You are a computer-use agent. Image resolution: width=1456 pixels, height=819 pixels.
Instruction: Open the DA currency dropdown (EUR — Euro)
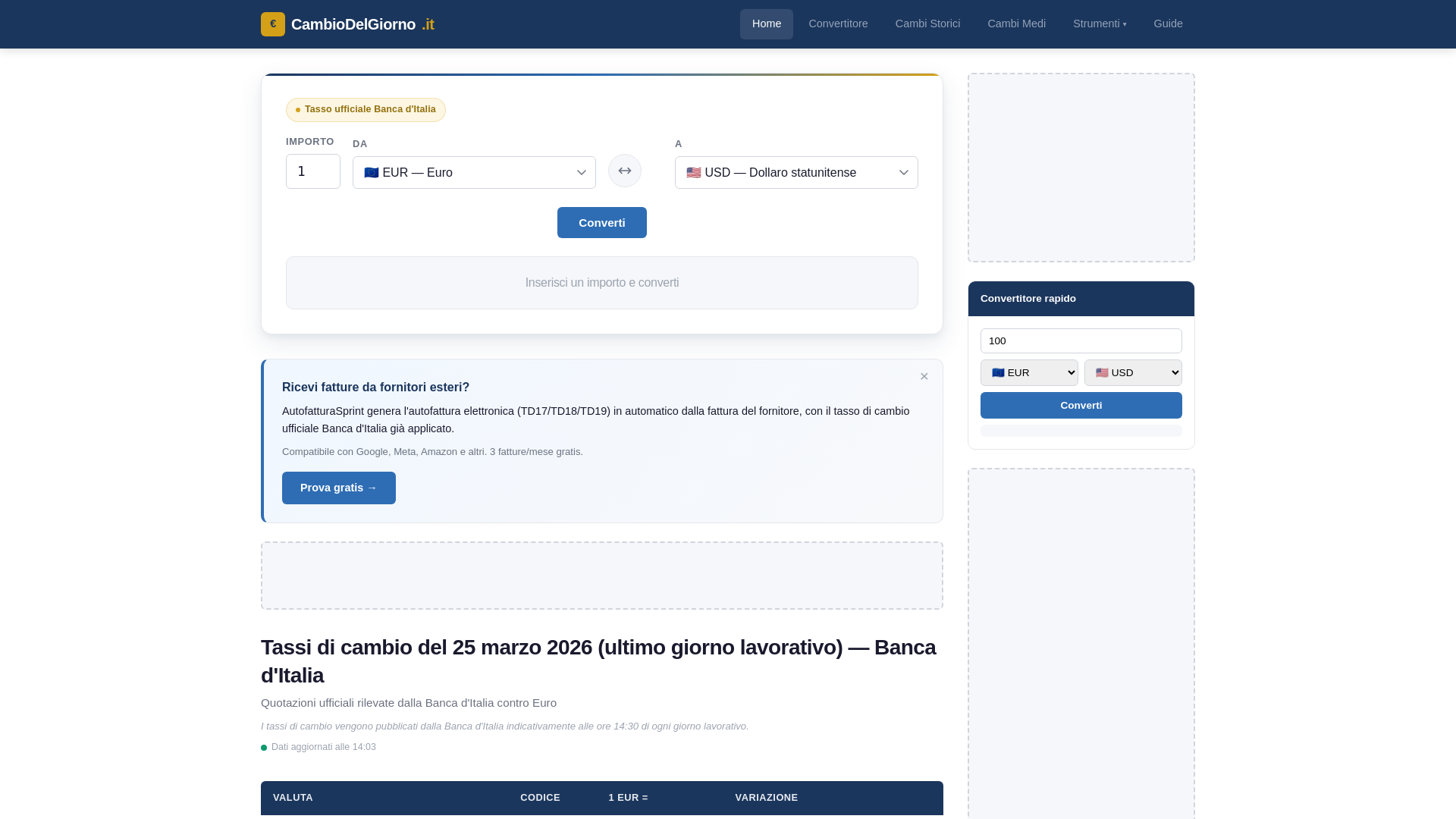tap(474, 173)
